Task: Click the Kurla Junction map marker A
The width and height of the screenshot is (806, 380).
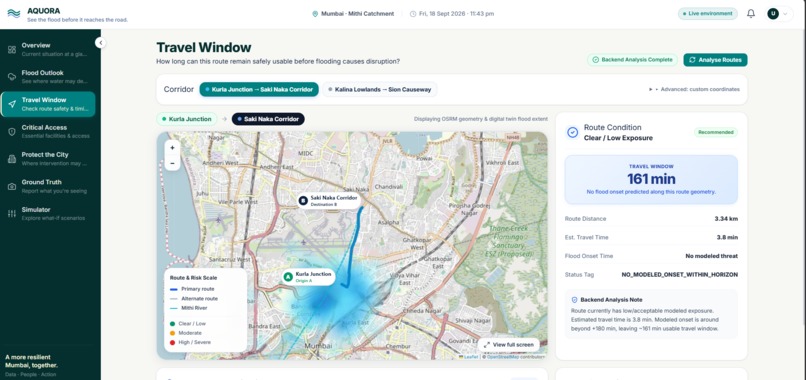Action: (x=308, y=277)
